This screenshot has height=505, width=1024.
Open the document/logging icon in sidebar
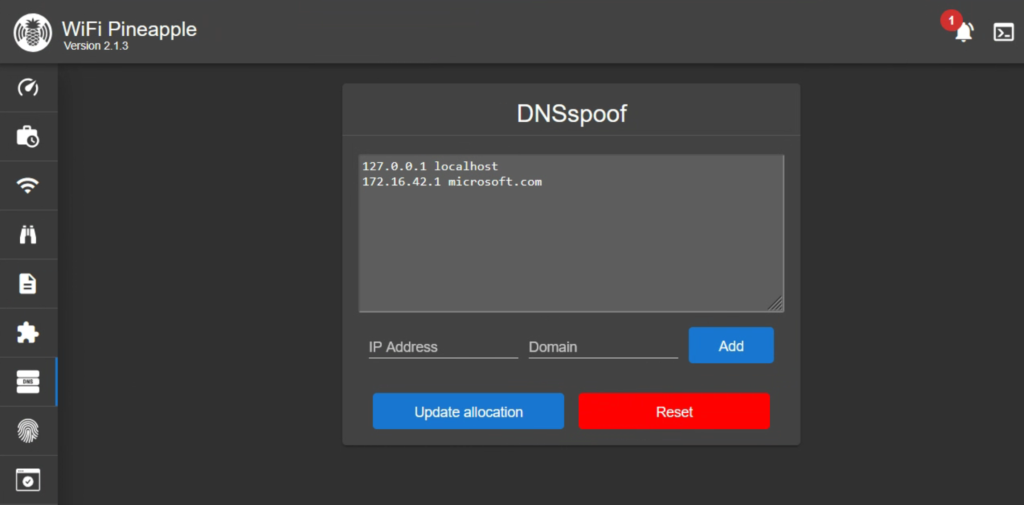pyautogui.click(x=27, y=284)
